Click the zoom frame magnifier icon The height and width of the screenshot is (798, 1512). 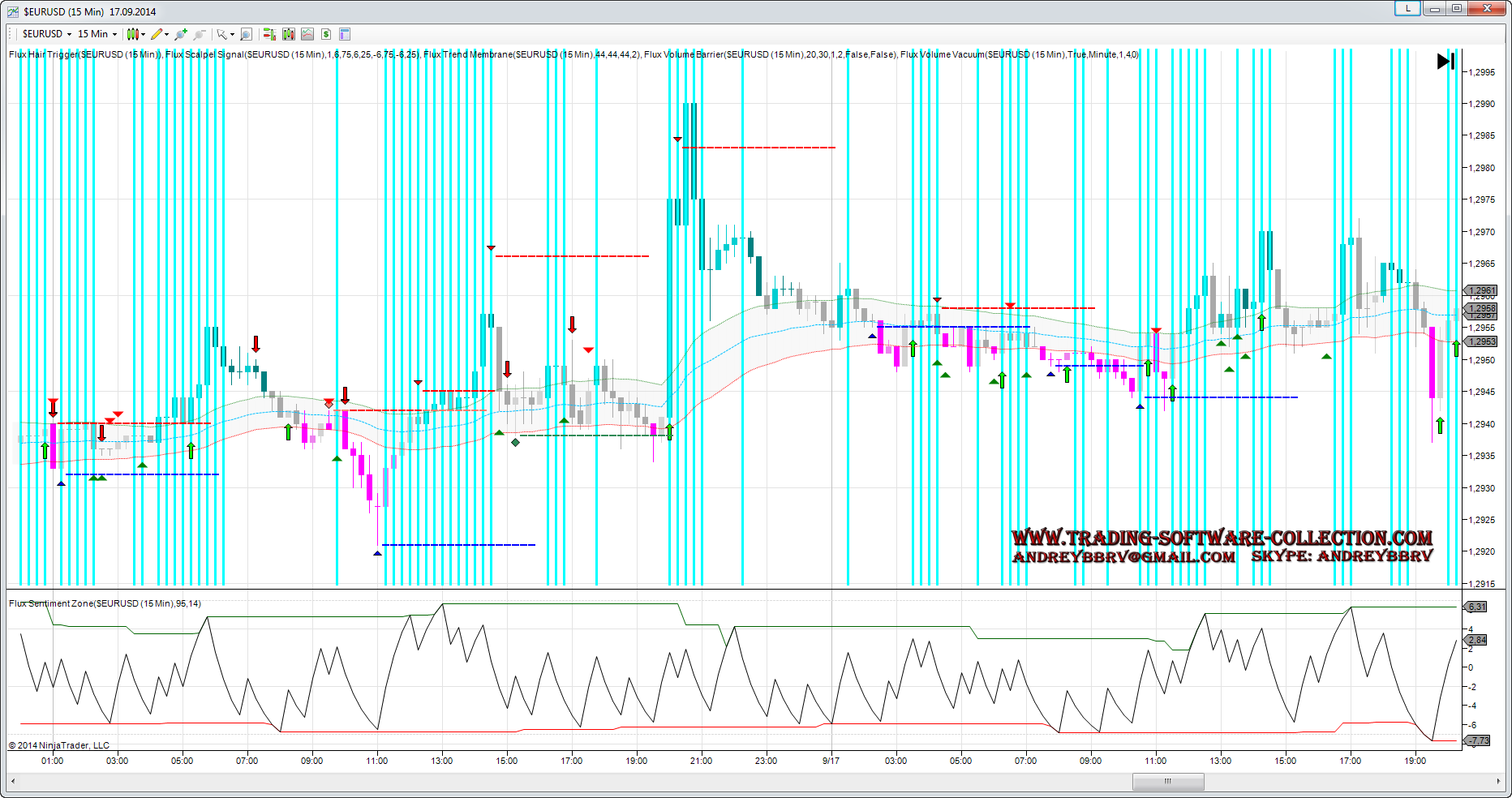pos(246,34)
